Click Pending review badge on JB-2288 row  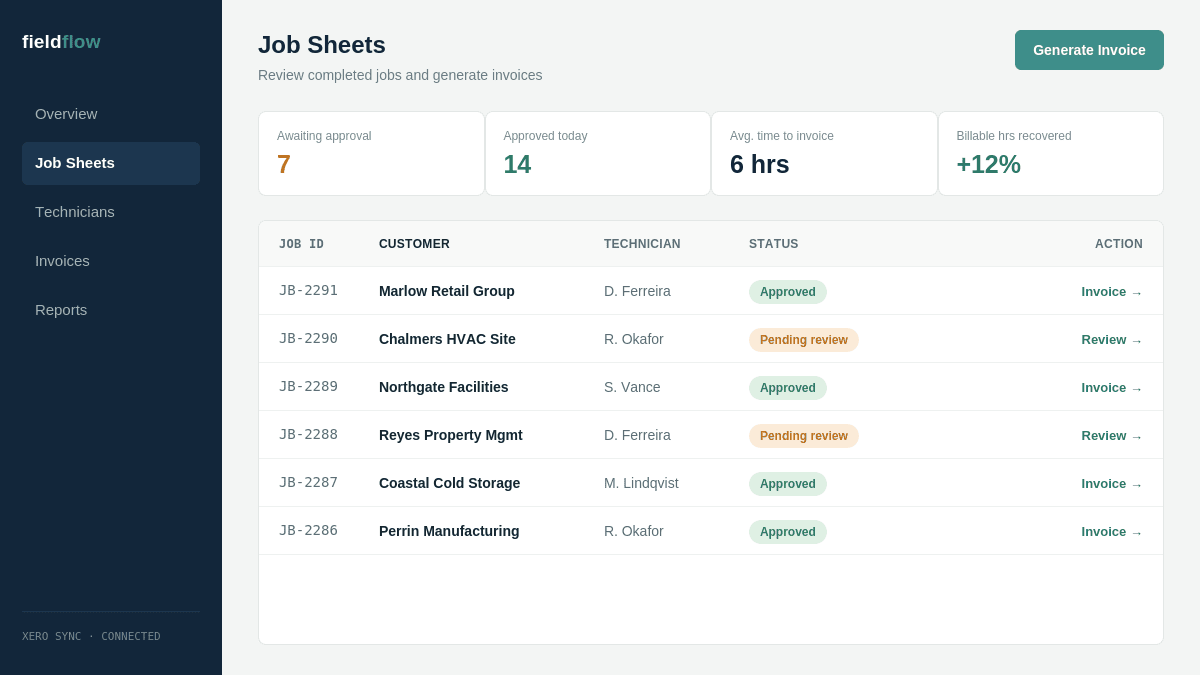point(804,436)
